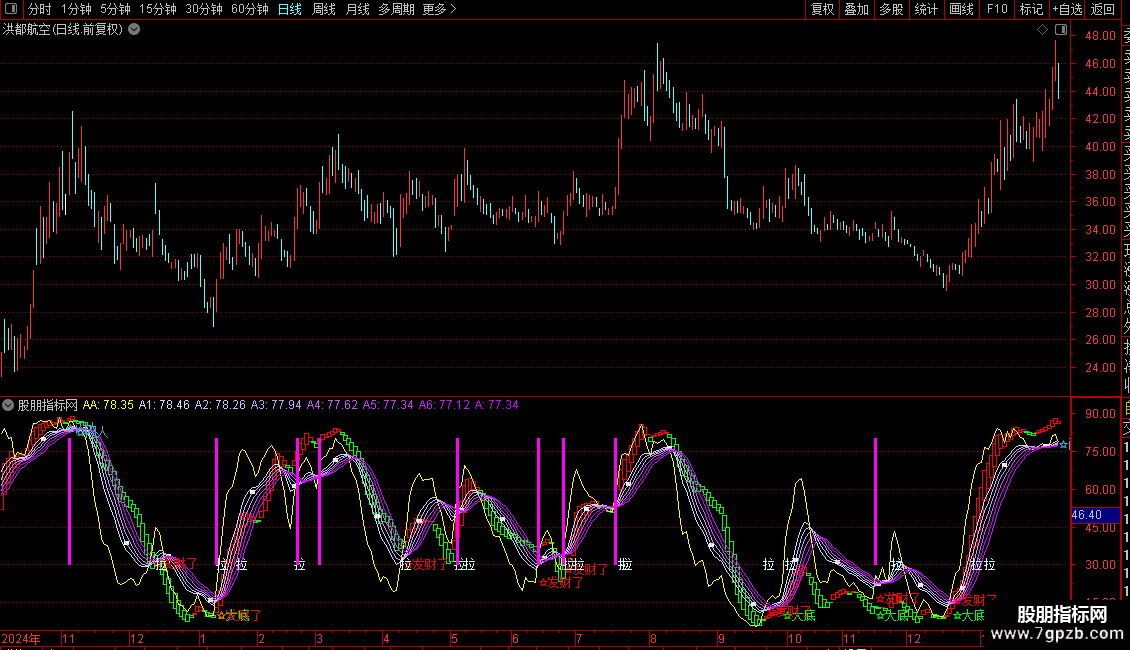The height and width of the screenshot is (650, 1130).
Task: Open 叠加 overlay tool
Action: click(857, 9)
